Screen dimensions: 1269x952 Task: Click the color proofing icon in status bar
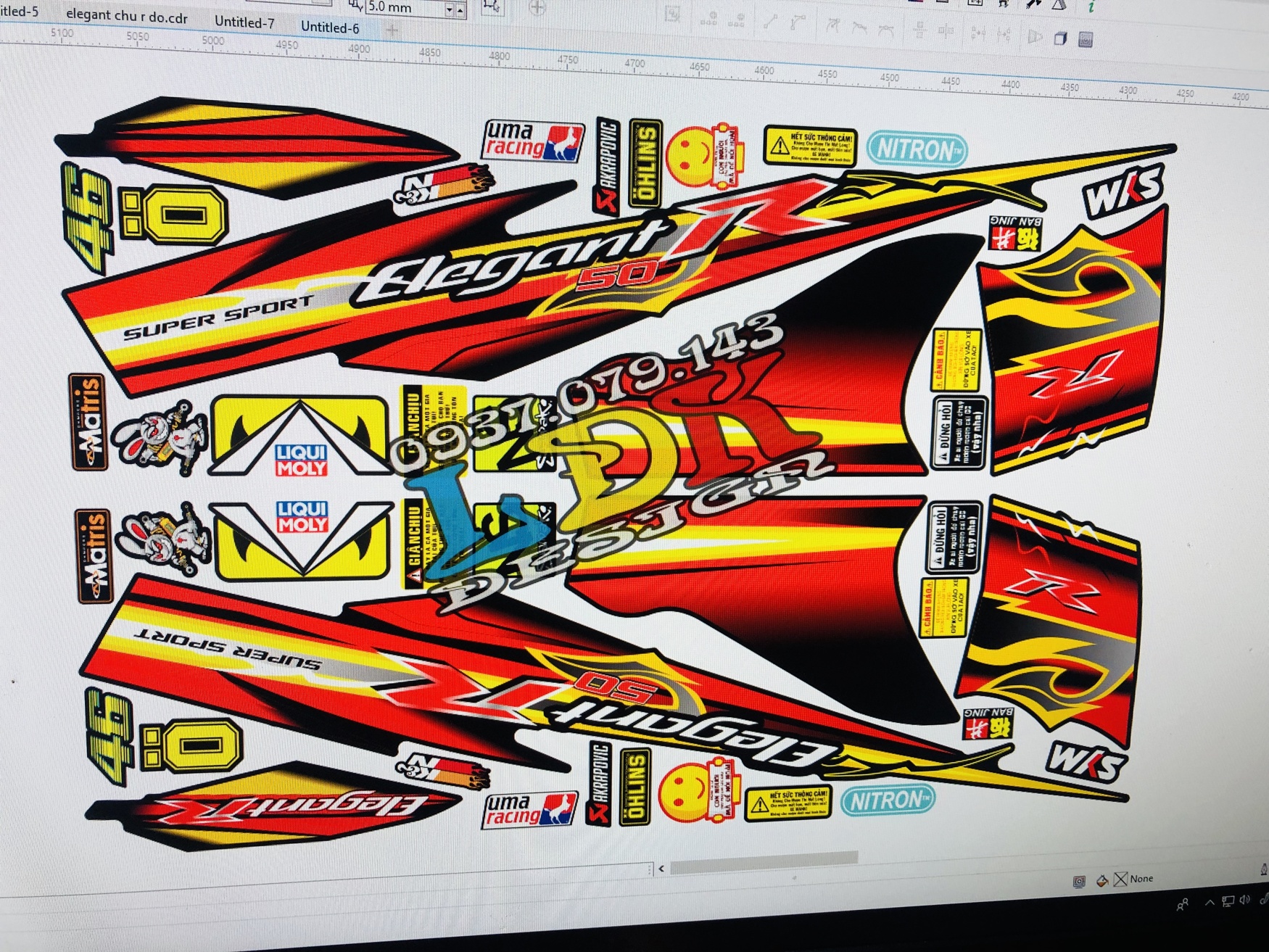tap(1079, 882)
